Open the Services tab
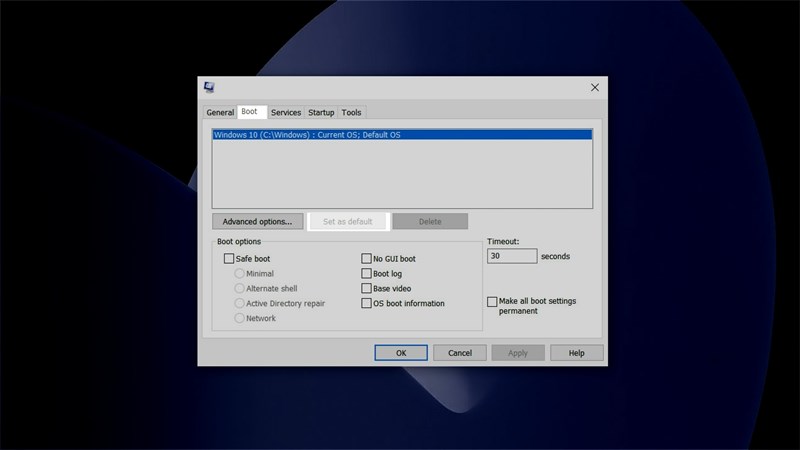 (x=286, y=112)
